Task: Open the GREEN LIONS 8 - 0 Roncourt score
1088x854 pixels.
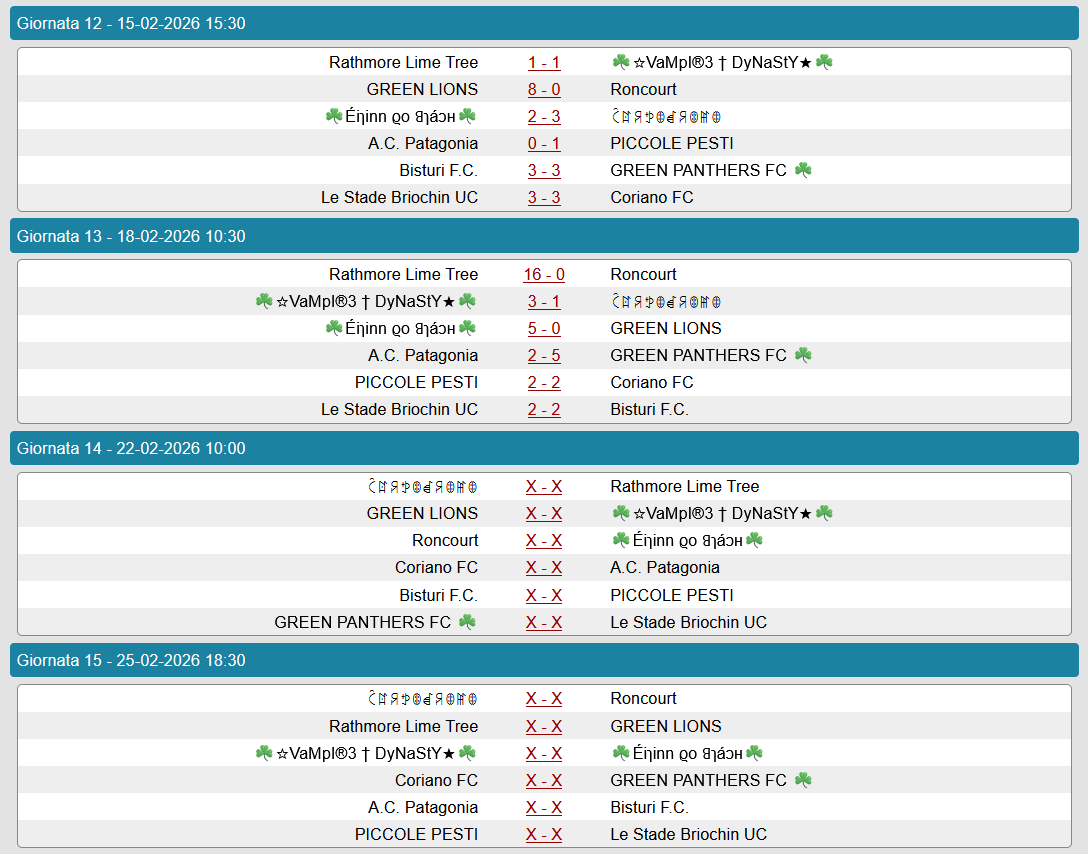Action: pyautogui.click(x=544, y=89)
